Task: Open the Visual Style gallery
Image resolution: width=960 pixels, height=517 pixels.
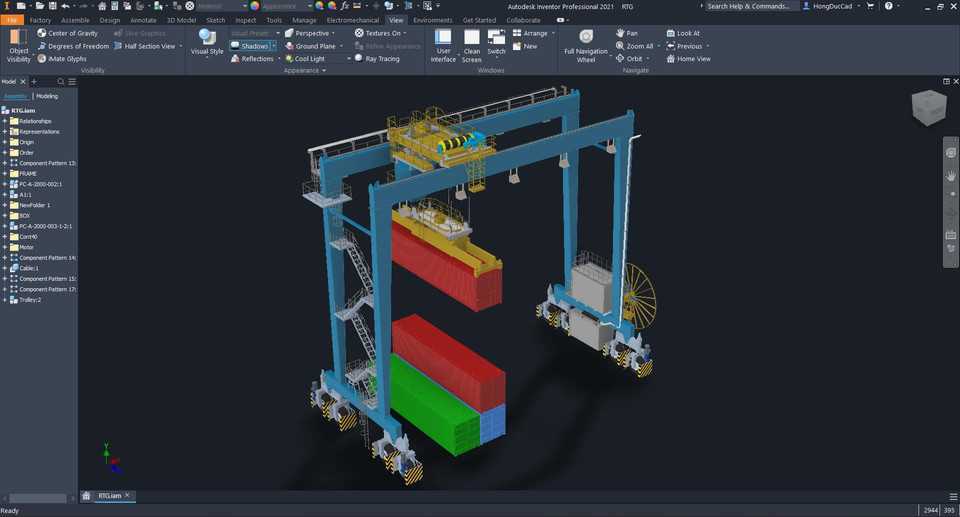Action: pos(207,43)
